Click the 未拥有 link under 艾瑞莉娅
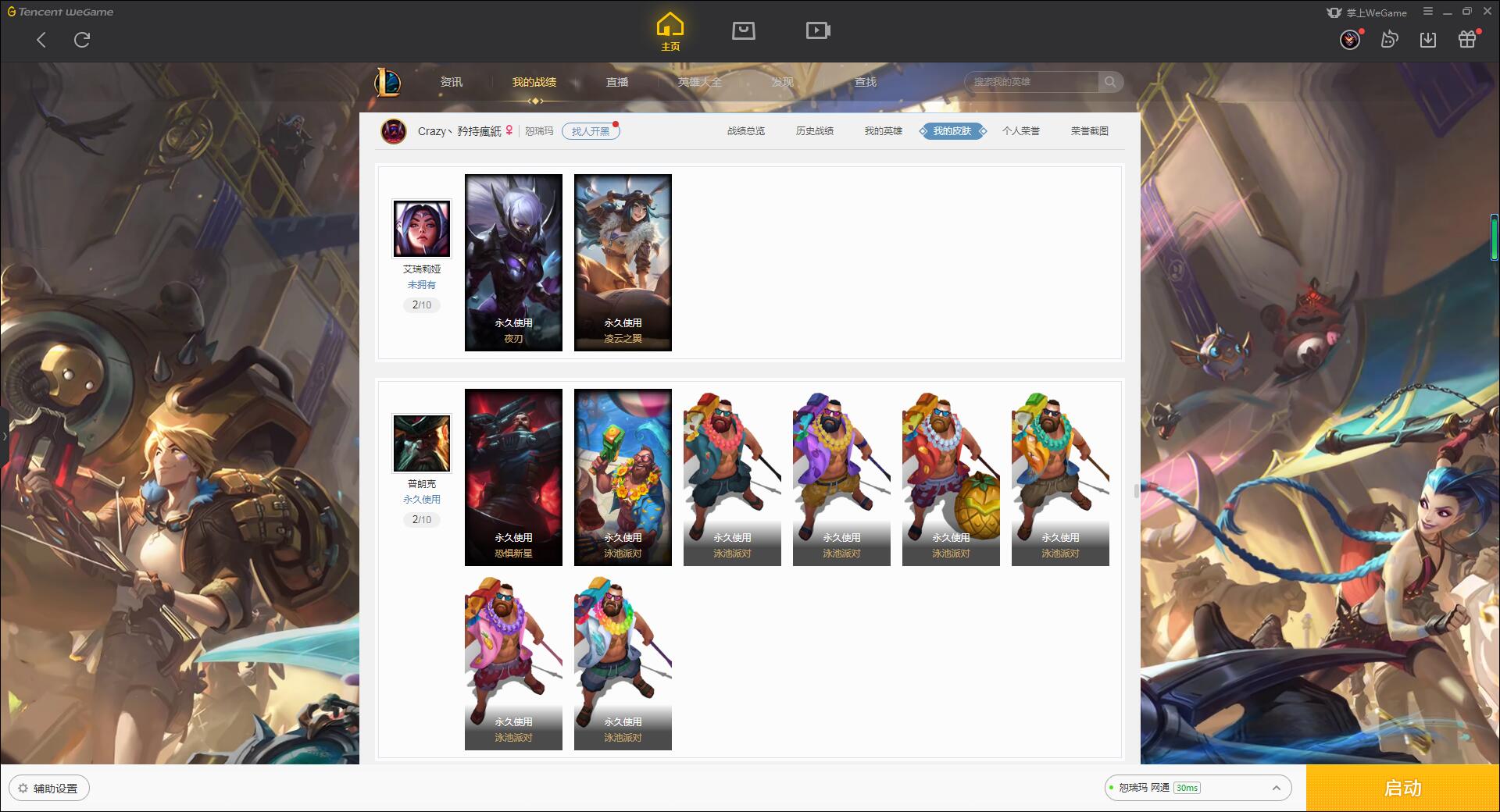The image size is (1500, 812). (422, 285)
